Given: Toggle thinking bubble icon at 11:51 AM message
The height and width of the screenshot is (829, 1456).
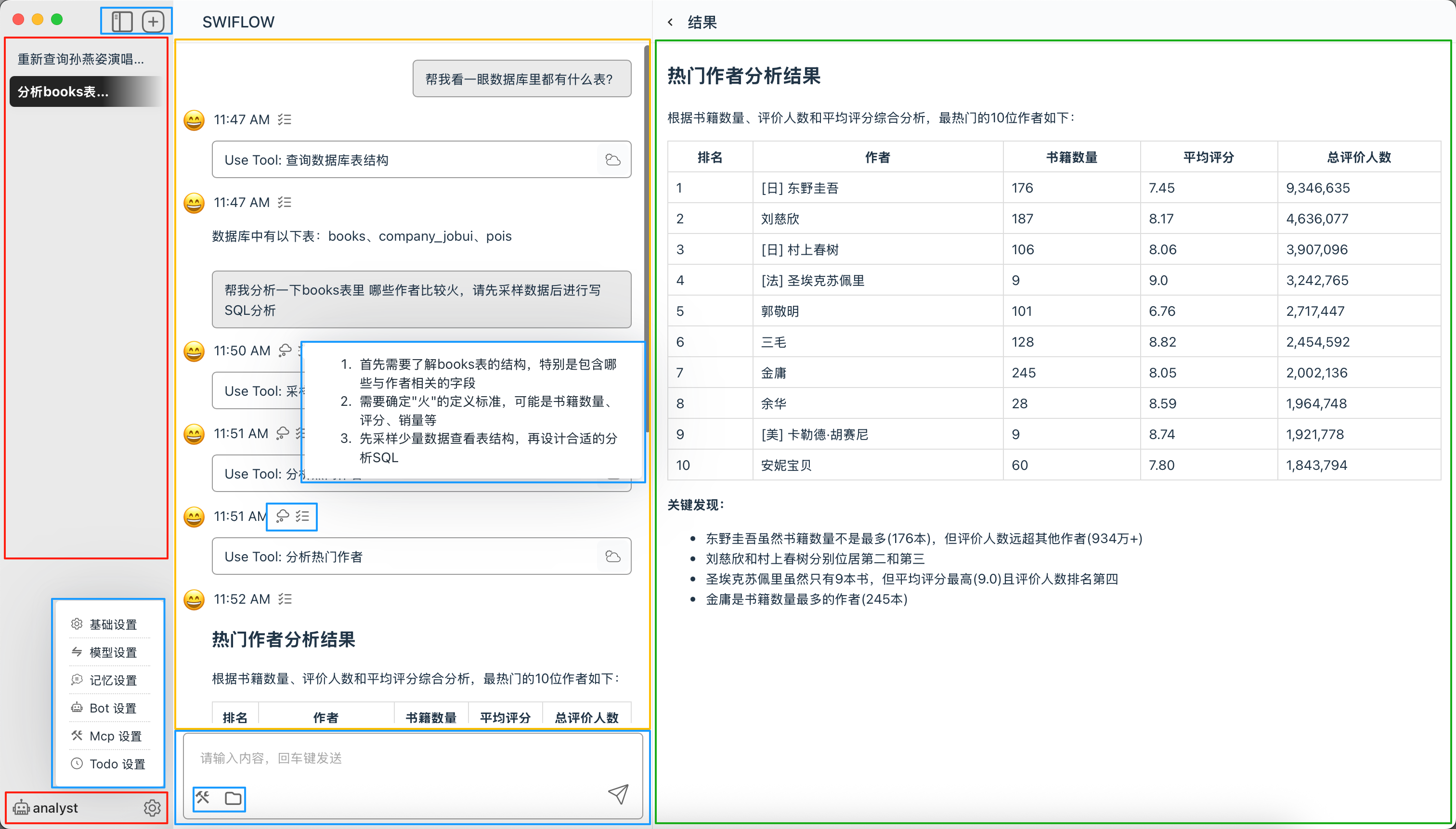Looking at the screenshot, I should (x=283, y=516).
